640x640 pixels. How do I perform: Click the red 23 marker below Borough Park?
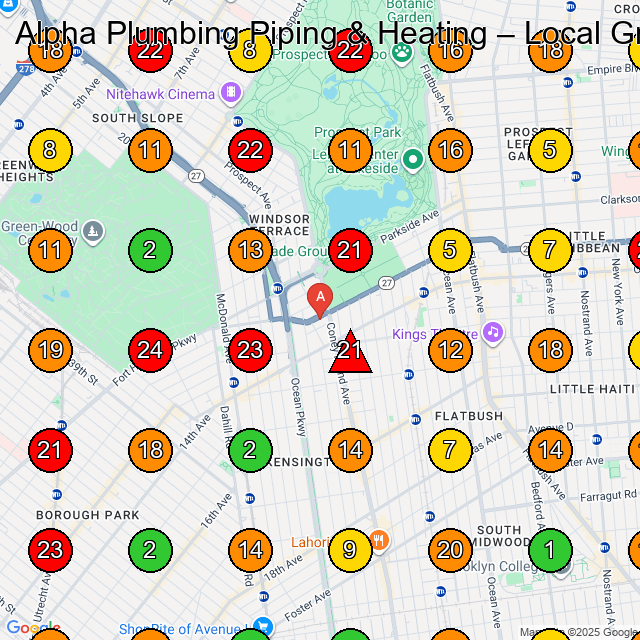click(x=50, y=550)
